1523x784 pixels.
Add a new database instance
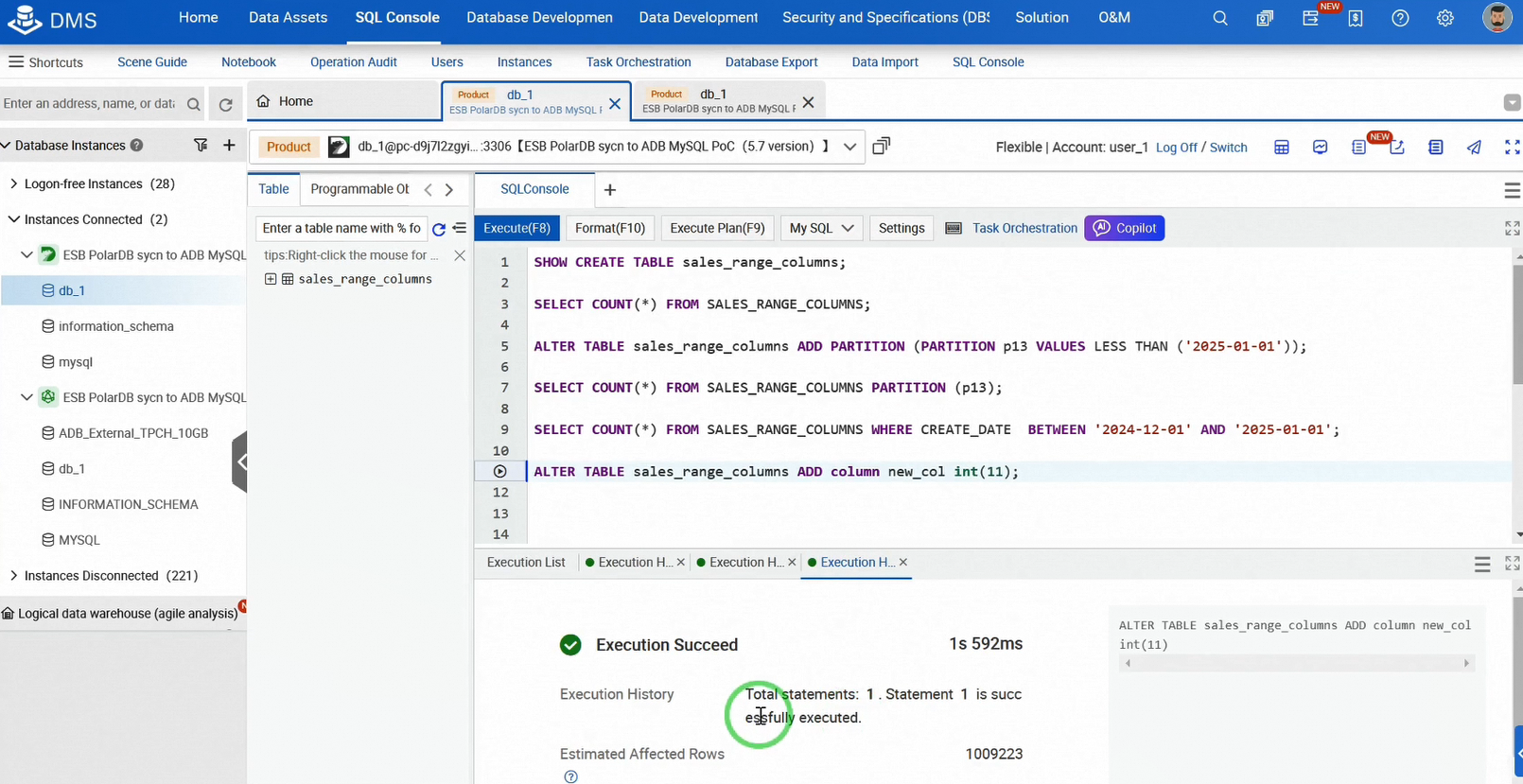click(x=229, y=145)
